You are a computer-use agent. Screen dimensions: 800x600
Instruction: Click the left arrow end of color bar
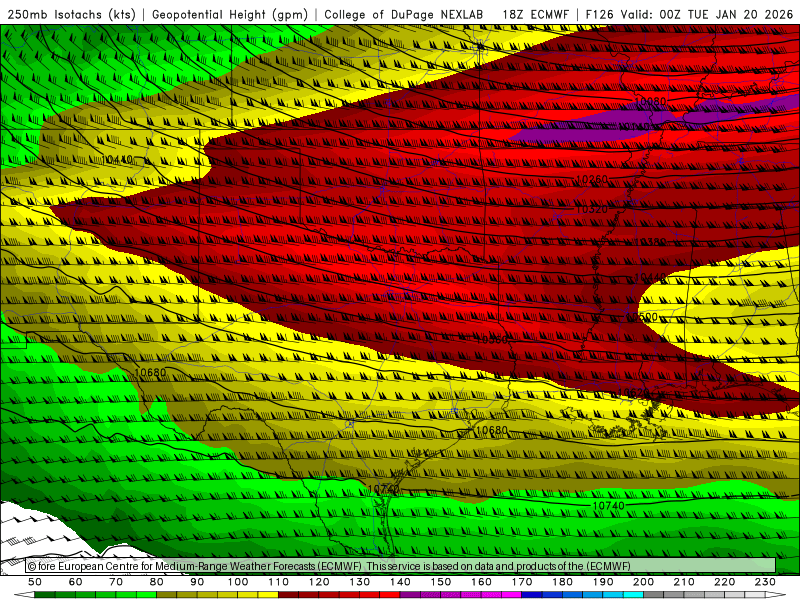click(24, 595)
